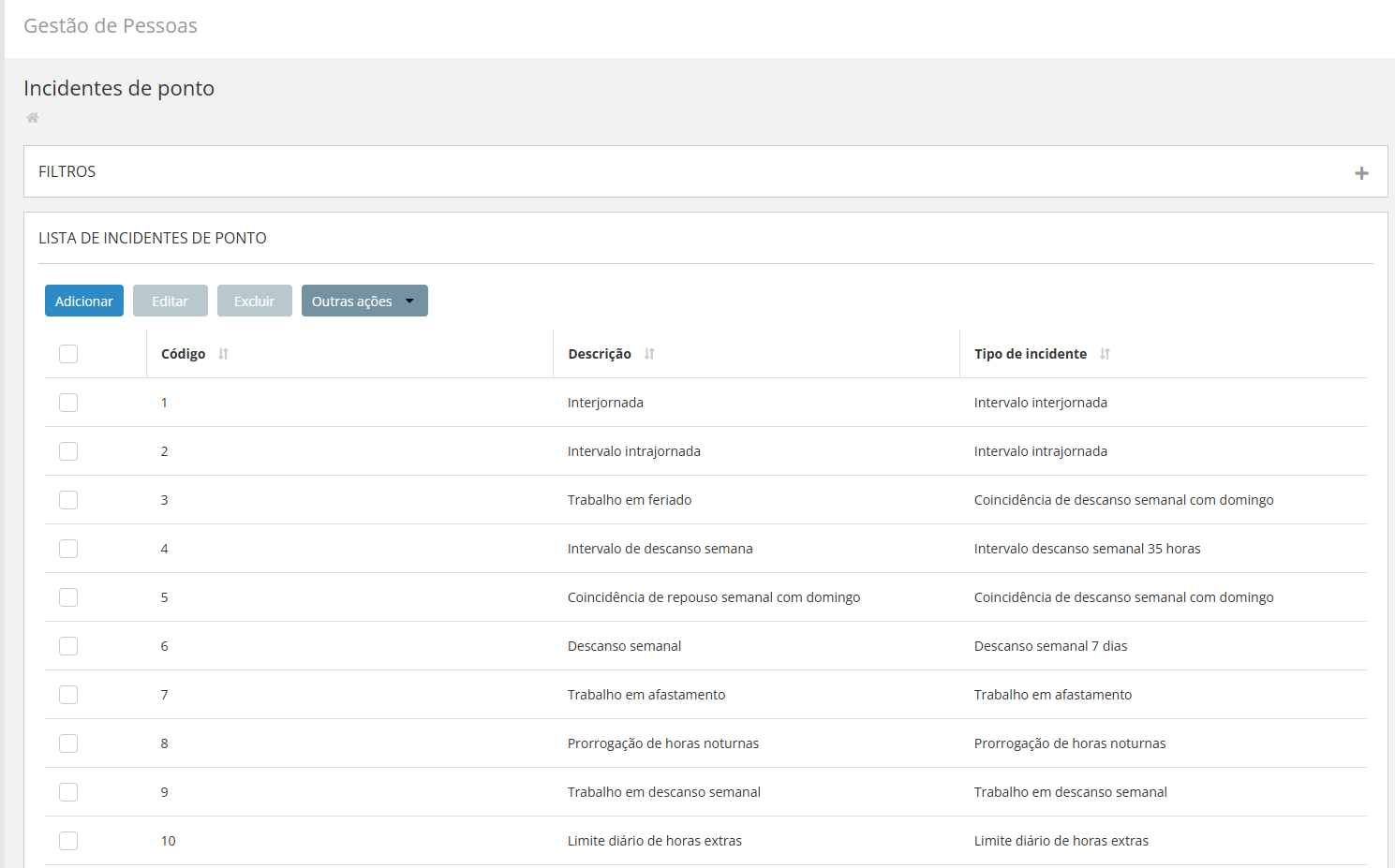Image resolution: width=1395 pixels, height=868 pixels.
Task: Sort by Descrição column sort icon
Action: point(649,354)
